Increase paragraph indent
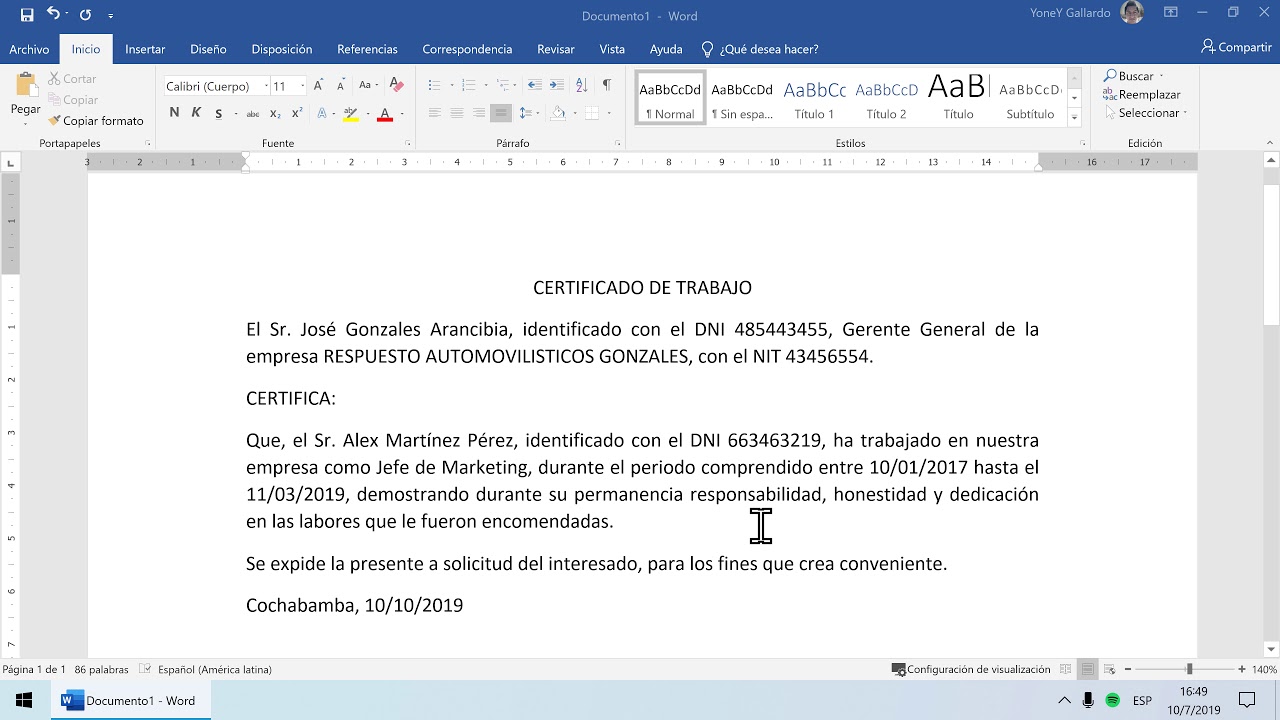This screenshot has height=720, width=1280. 557,86
